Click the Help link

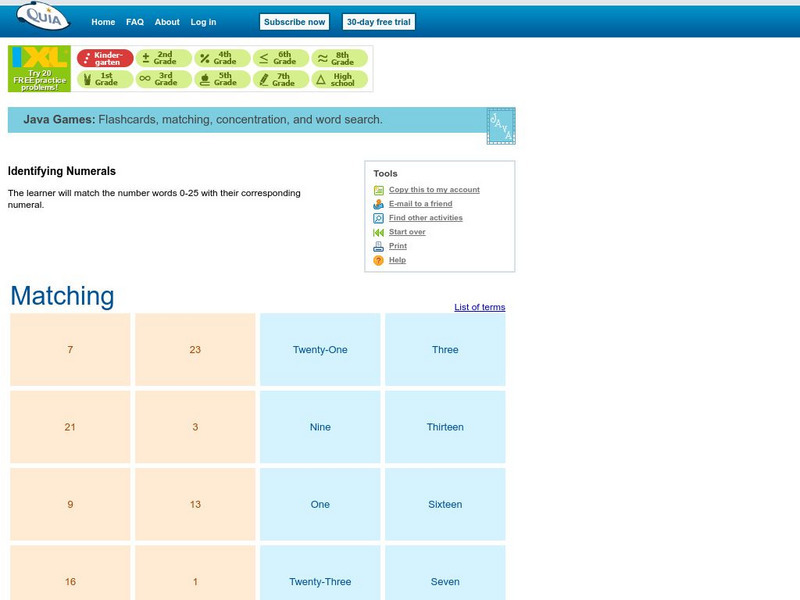(397, 260)
